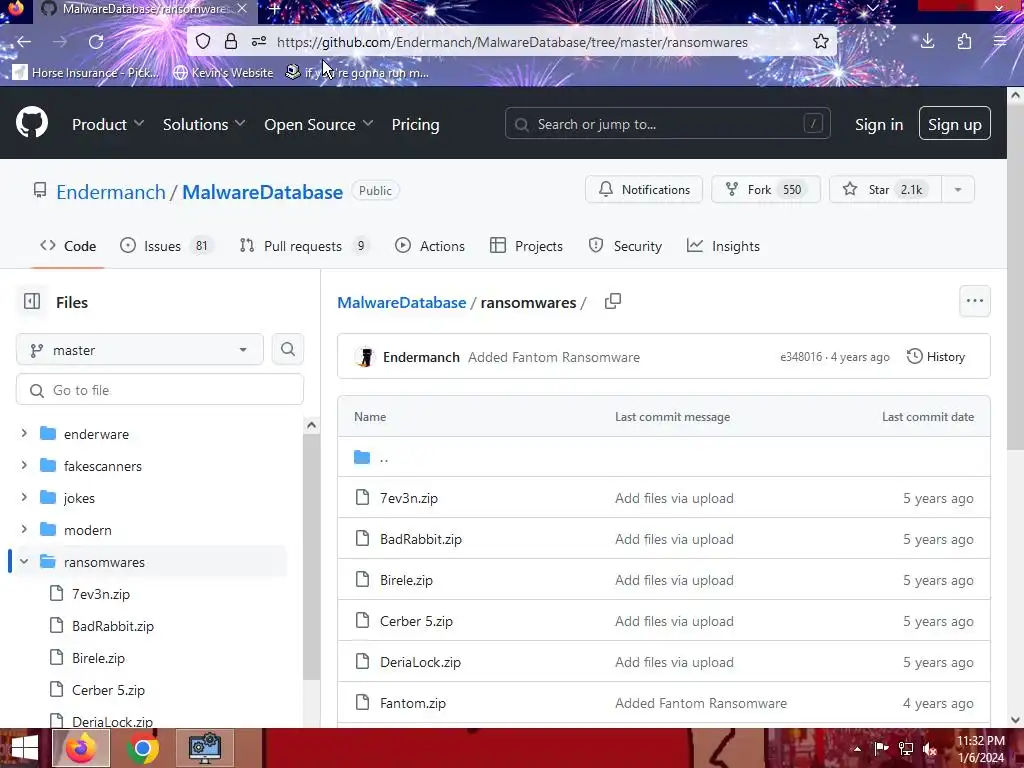The height and width of the screenshot is (768, 1024).
Task: Open the Windows Start button
Action: (x=24, y=748)
